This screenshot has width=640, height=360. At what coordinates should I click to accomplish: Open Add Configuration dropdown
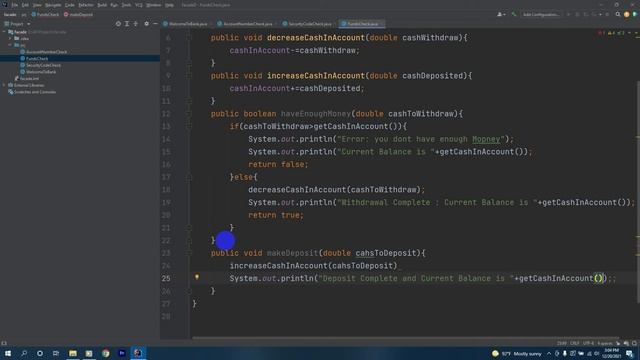(541, 15)
